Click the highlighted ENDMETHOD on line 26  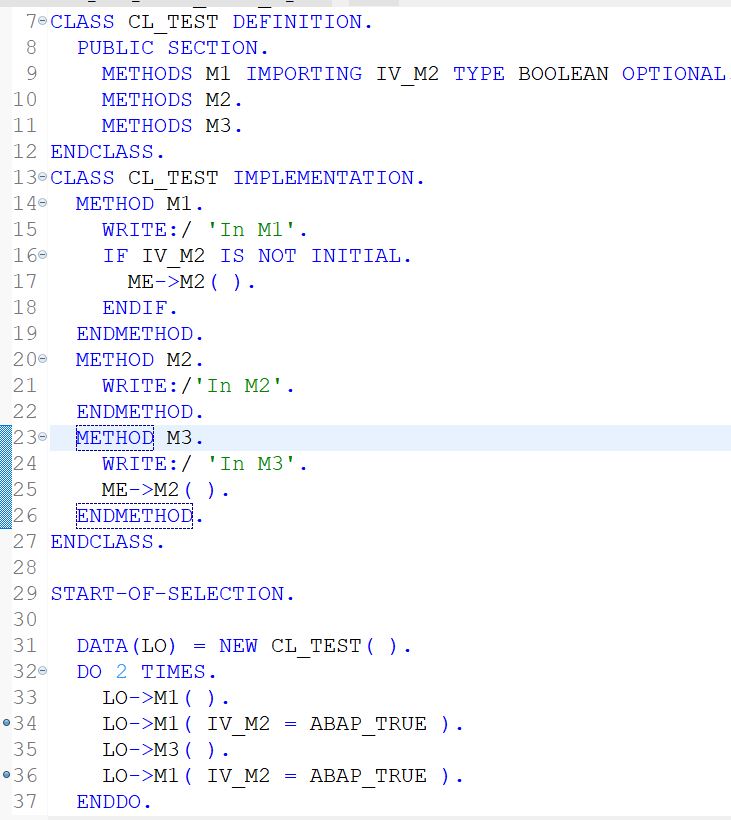coord(134,516)
